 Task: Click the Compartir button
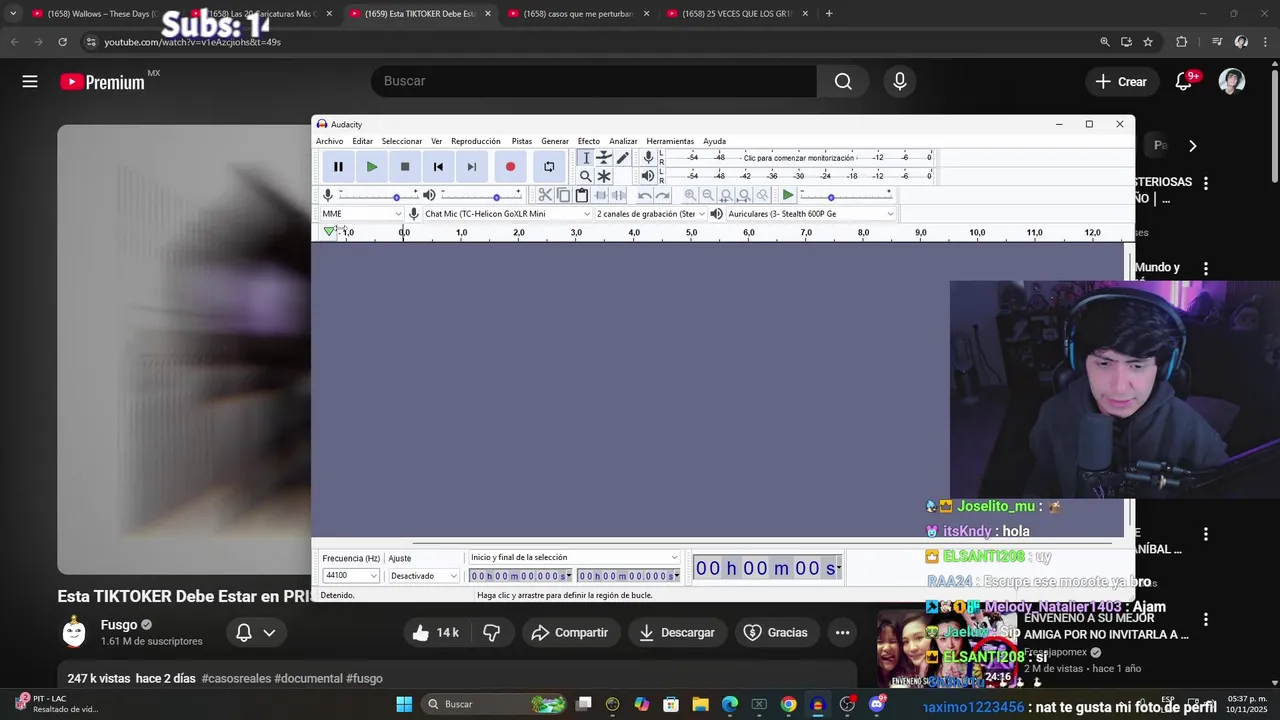click(570, 632)
